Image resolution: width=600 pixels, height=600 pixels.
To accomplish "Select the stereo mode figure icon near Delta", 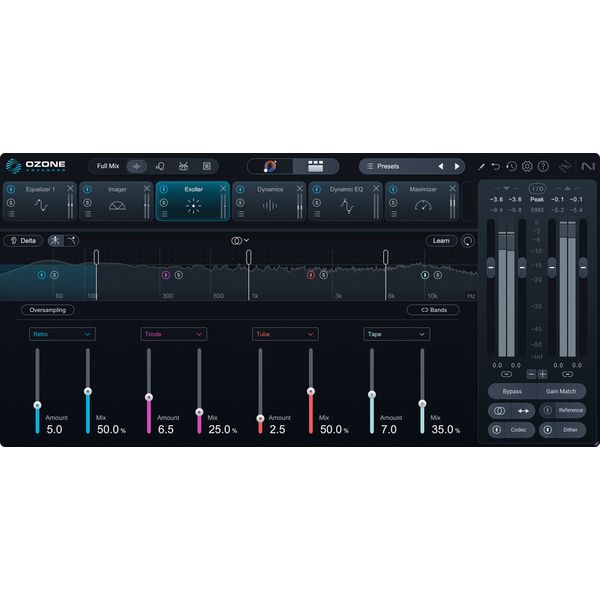I will click(x=55, y=240).
